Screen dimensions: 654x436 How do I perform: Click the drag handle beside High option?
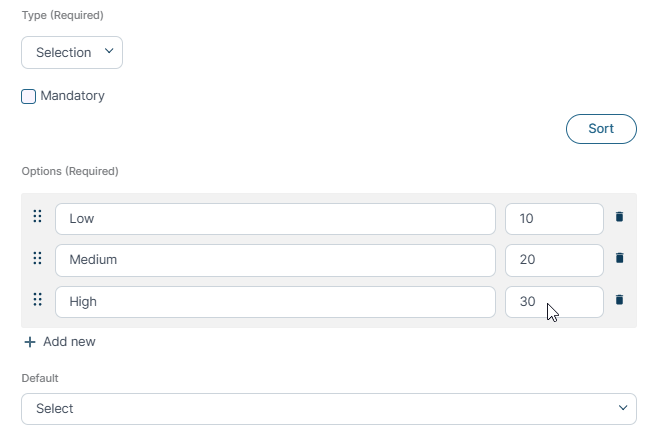(37, 299)
